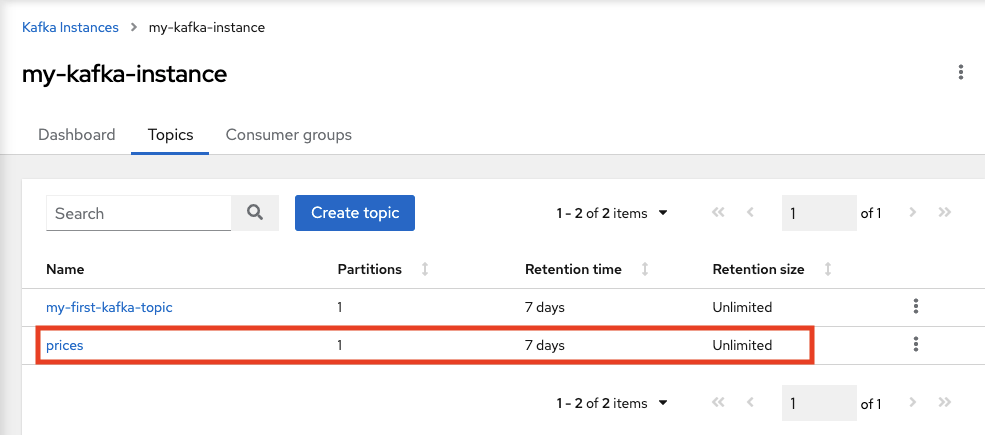The image size is (985, 435).
Task: Go to previous page in top pagination
Action: pos(749,213)
